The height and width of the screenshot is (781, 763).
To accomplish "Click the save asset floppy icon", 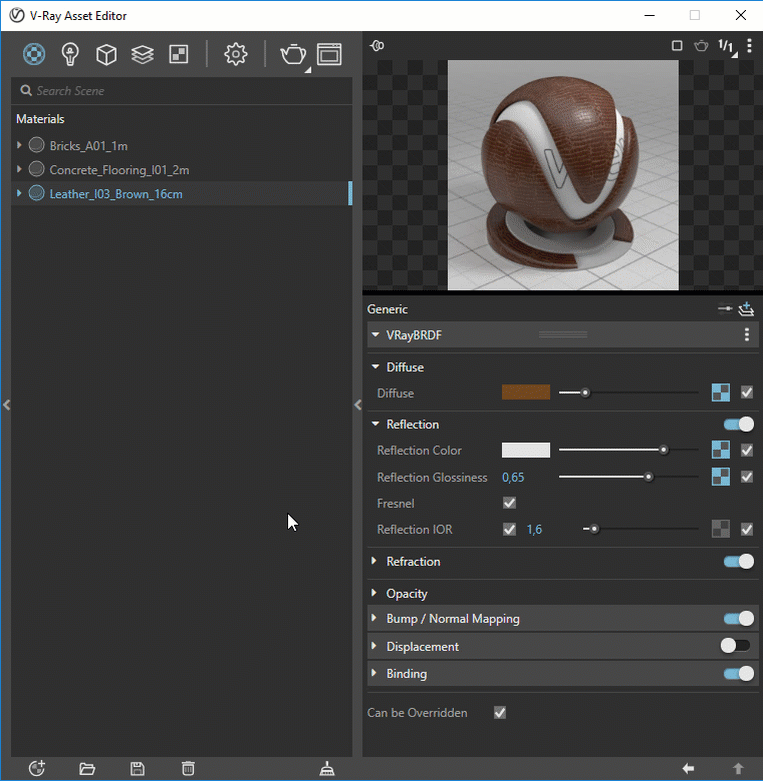I will click(x=137, y=769).
